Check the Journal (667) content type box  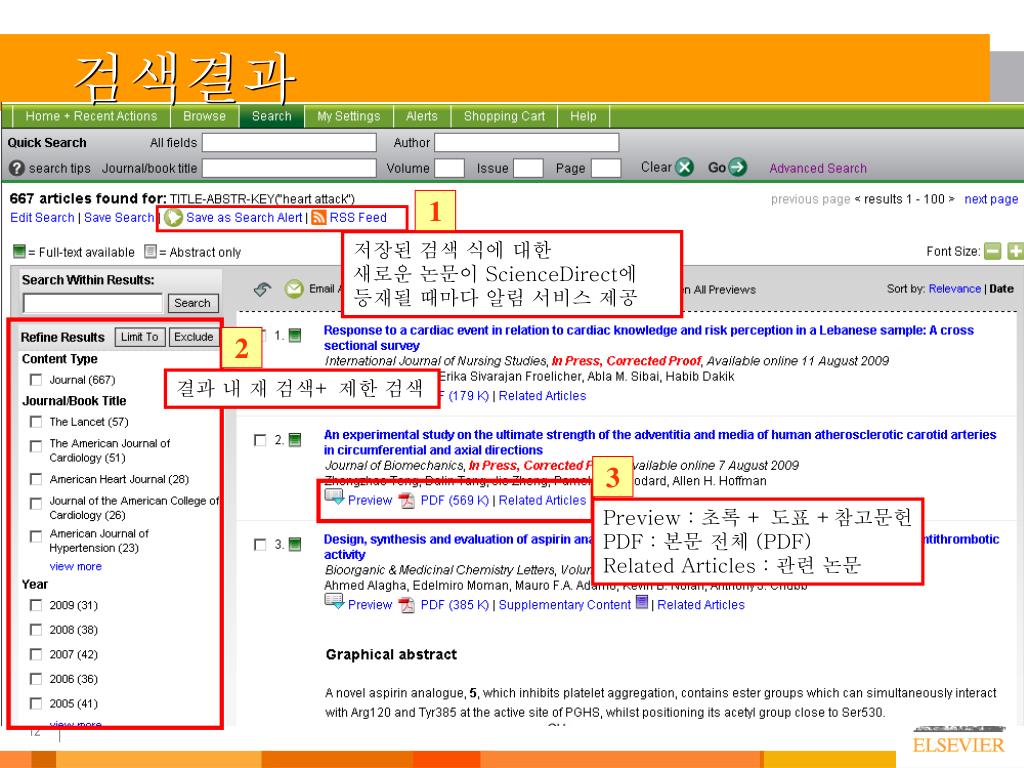(36, 379)
